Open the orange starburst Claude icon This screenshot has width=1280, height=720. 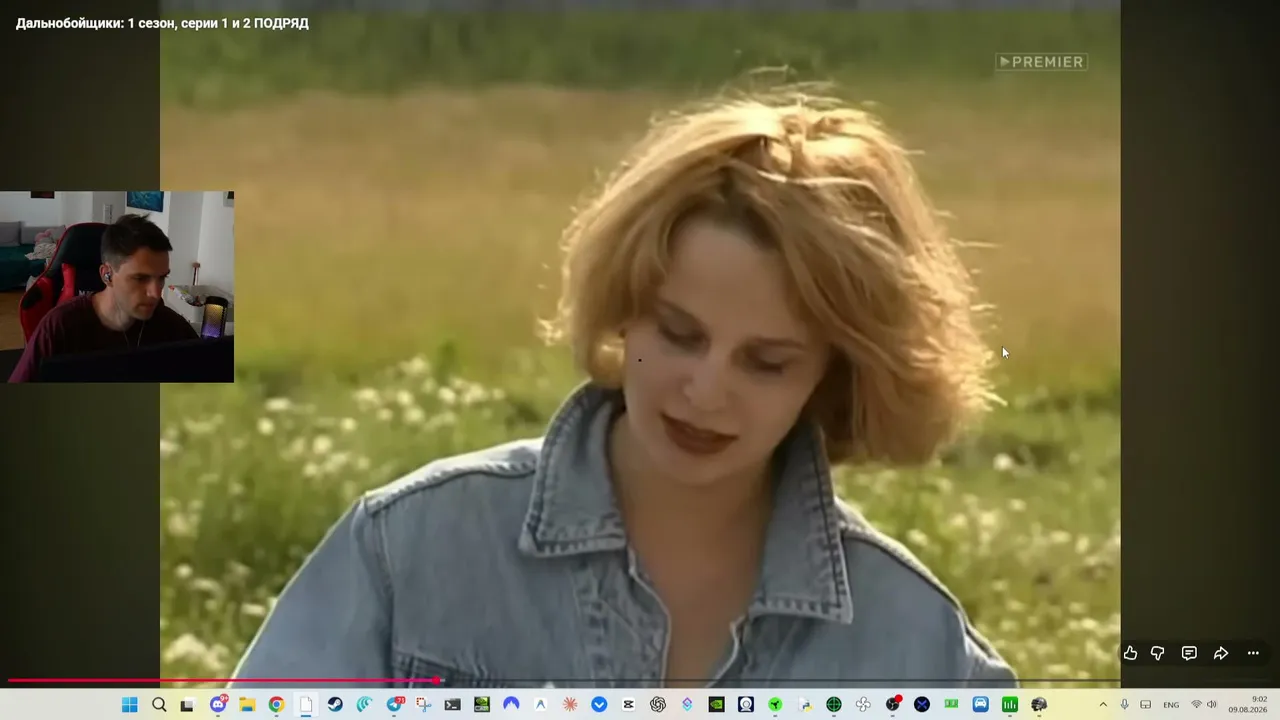click(570, 705)
